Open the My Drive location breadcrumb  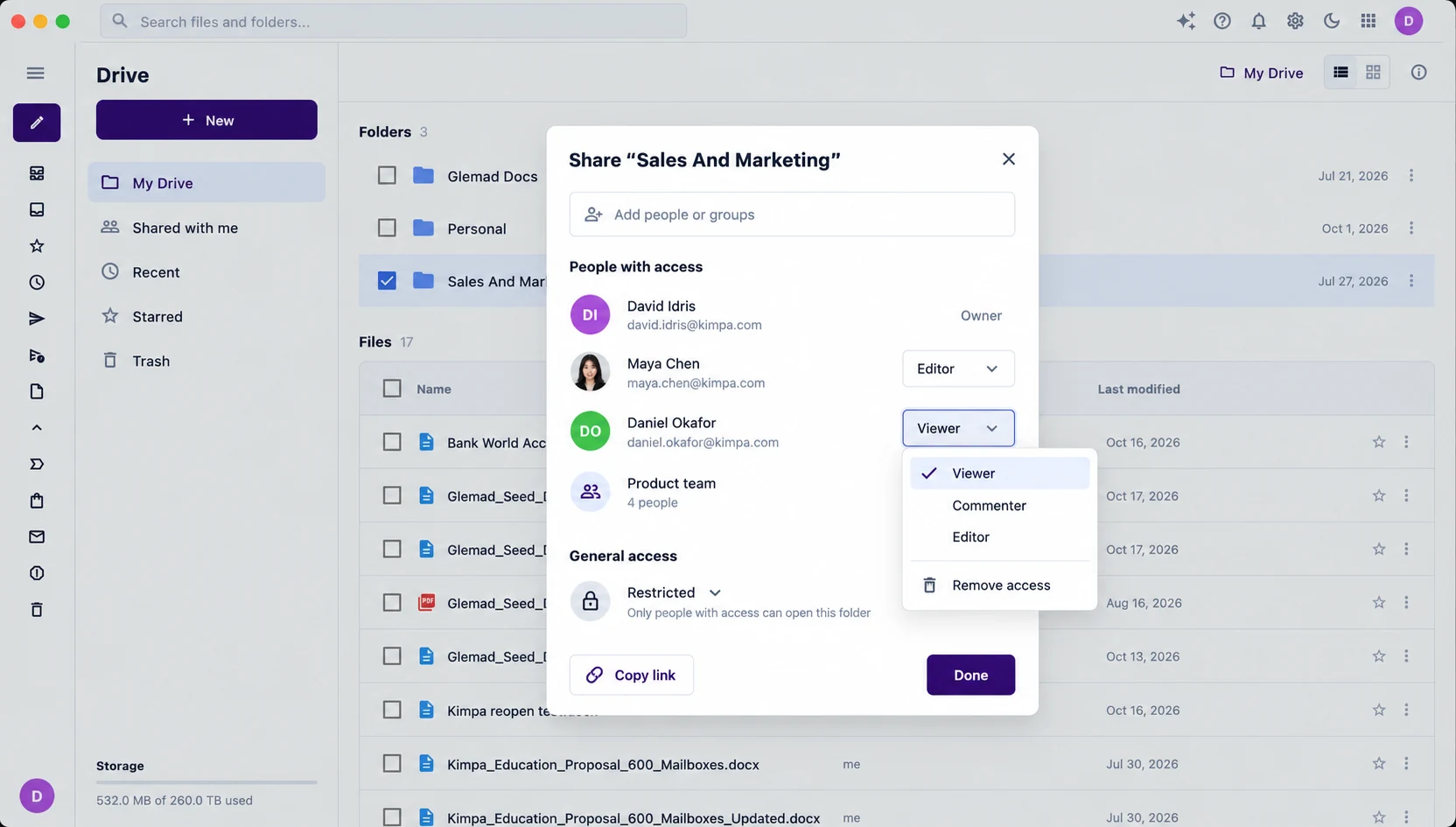click(x=1261, y=73)
